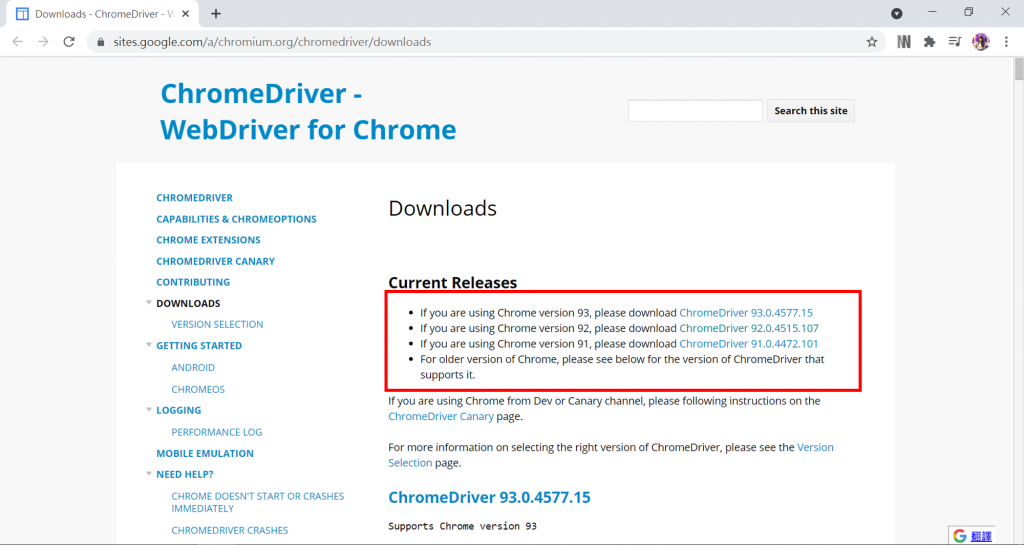Screen dimensions: 1024x545
Task: Open VERSION SELECTION sidebar sub-item
Action: click(x=217, y=324)
